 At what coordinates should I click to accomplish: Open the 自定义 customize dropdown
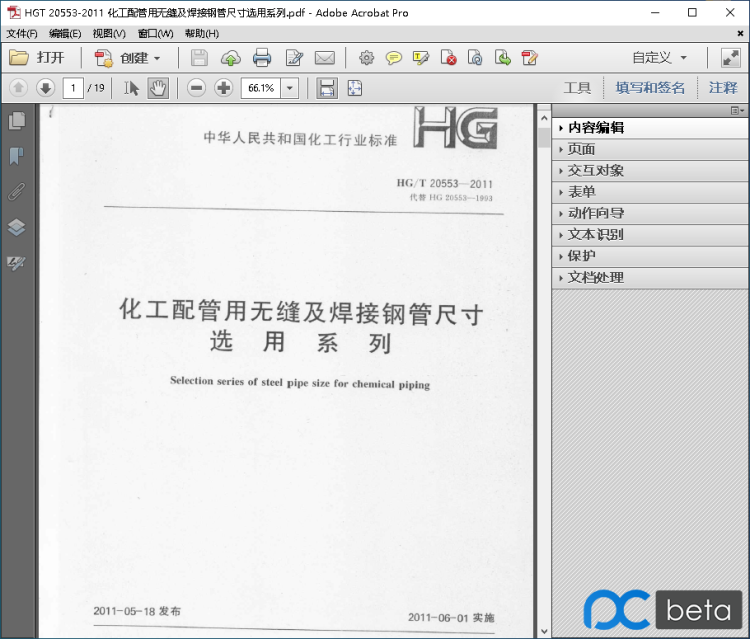click(x=659, y=58)
